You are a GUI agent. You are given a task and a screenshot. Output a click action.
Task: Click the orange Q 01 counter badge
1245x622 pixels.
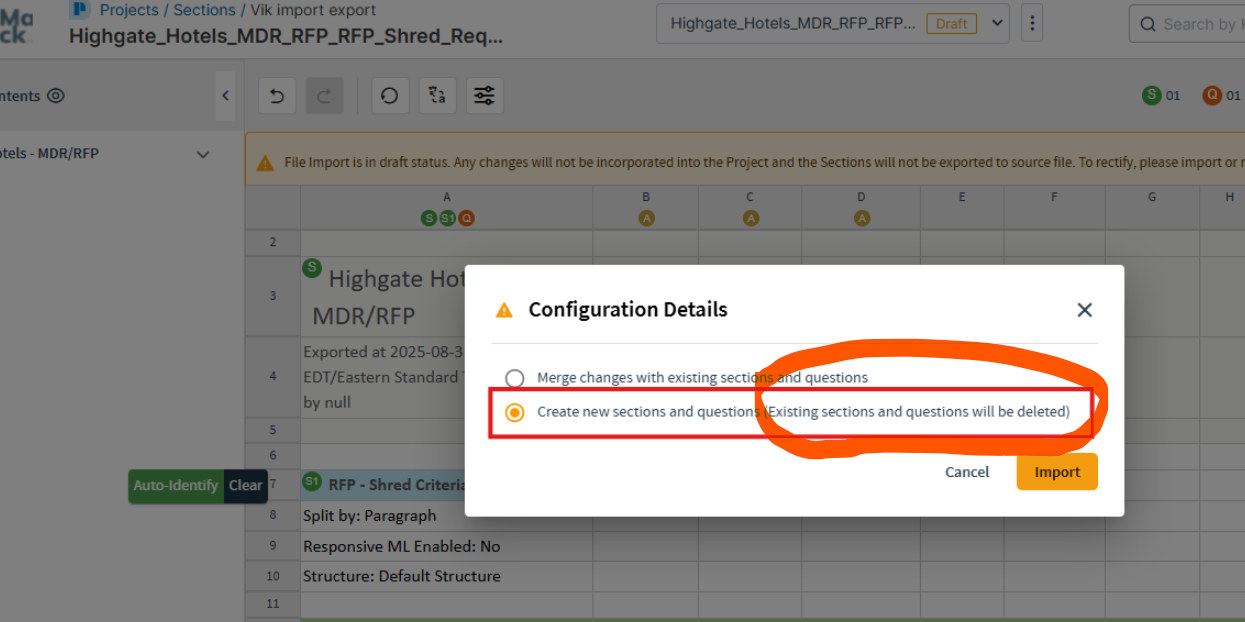point(1222,96)
